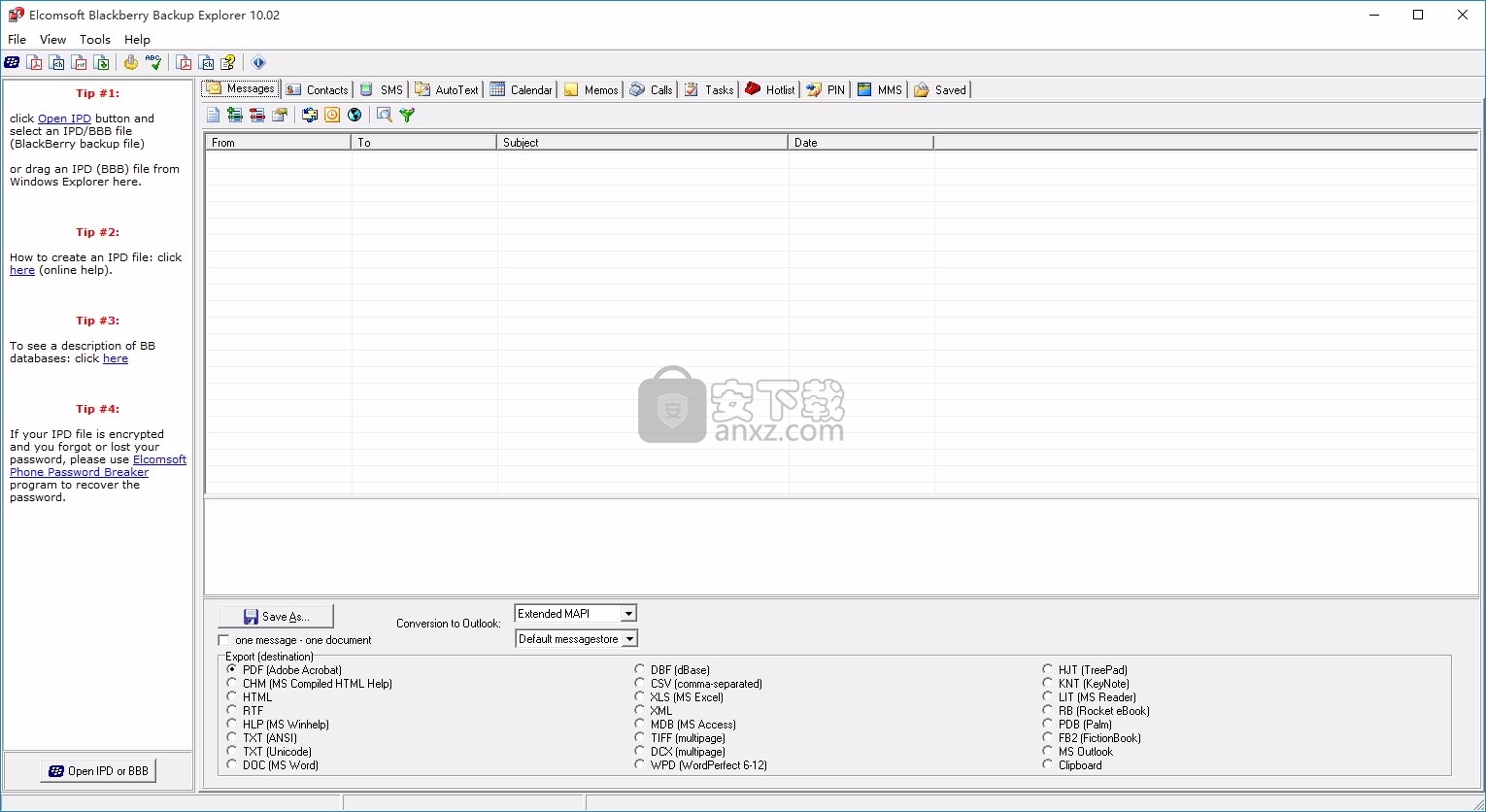Click the export to RTF toolbar icon
The width and height of the screenshot is (1486, 812).
[80, 62]
